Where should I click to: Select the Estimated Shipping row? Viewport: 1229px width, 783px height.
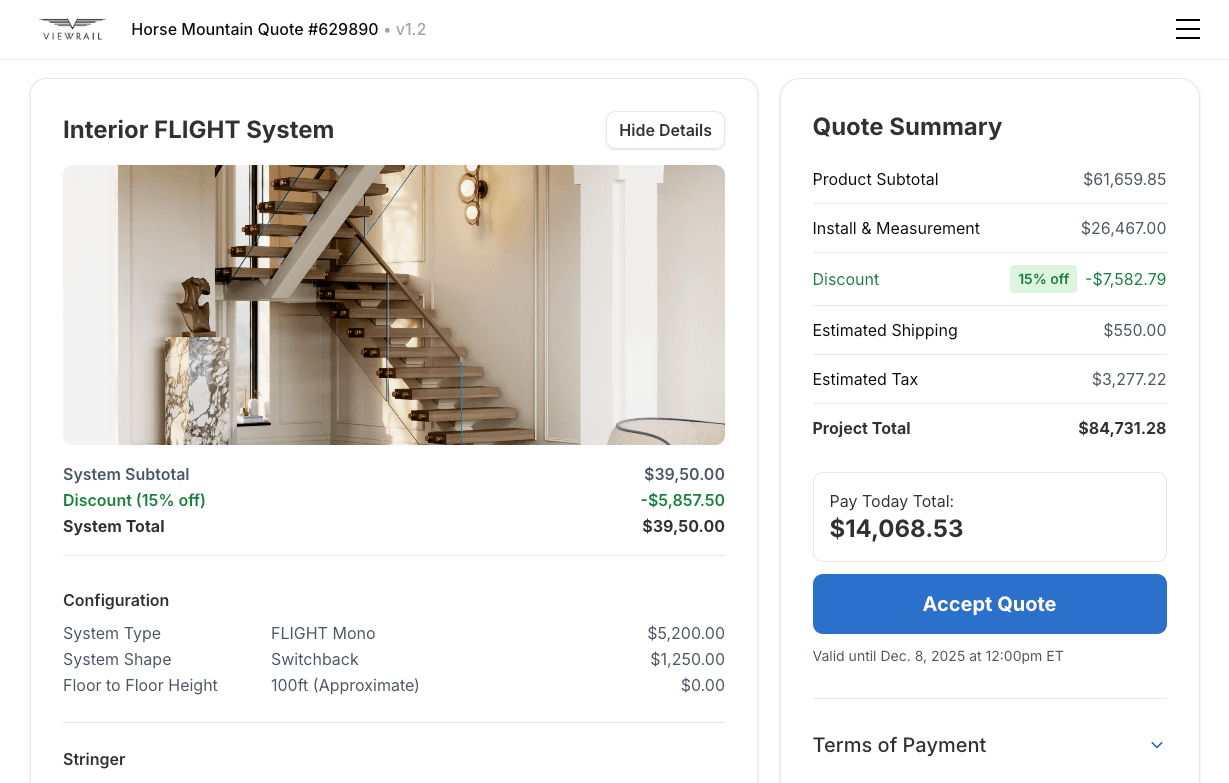[x=989, y=331]
